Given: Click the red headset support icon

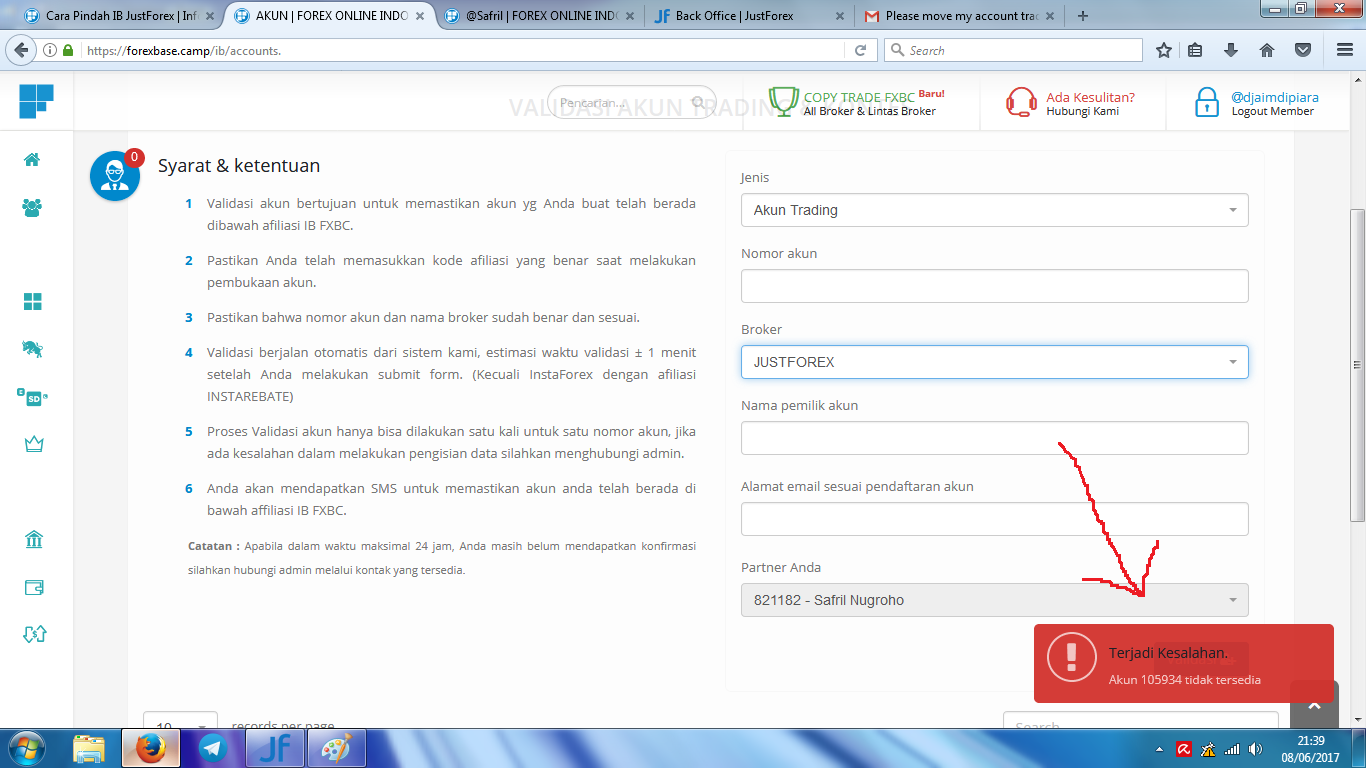Looking at the screenshot, I should click(1022, 102).
